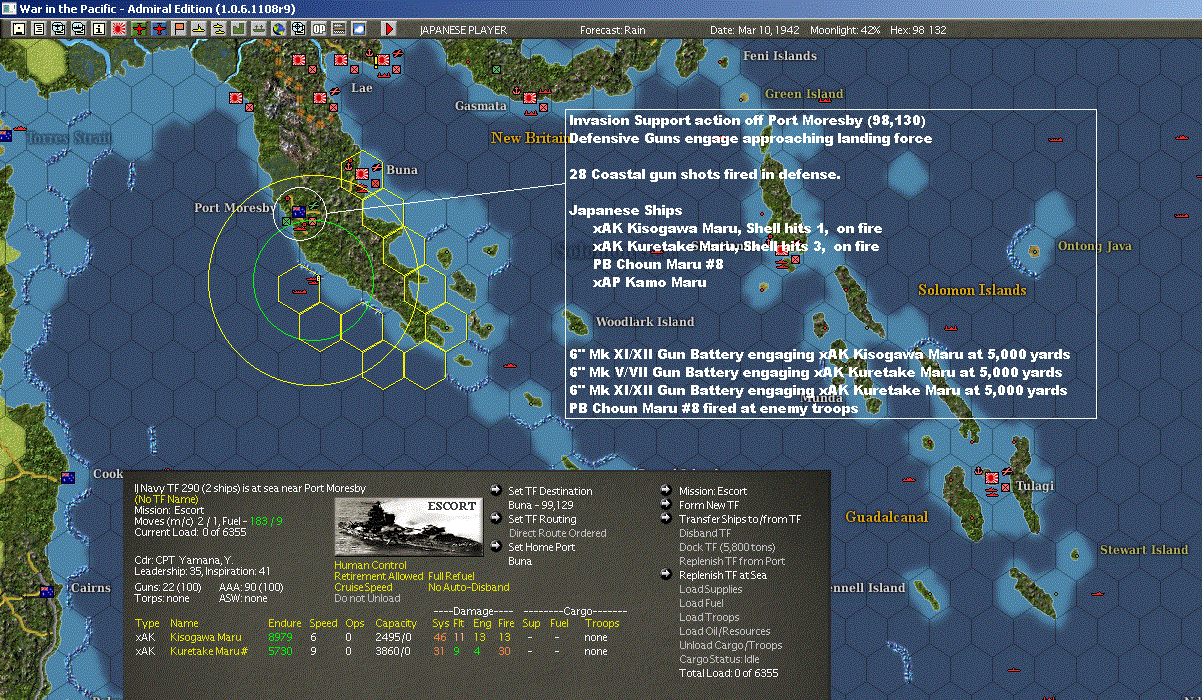This screenshot has height=700, width=1202.
Task: Click Unload Cargo/Troops option
Action: (x=731, y=645)
